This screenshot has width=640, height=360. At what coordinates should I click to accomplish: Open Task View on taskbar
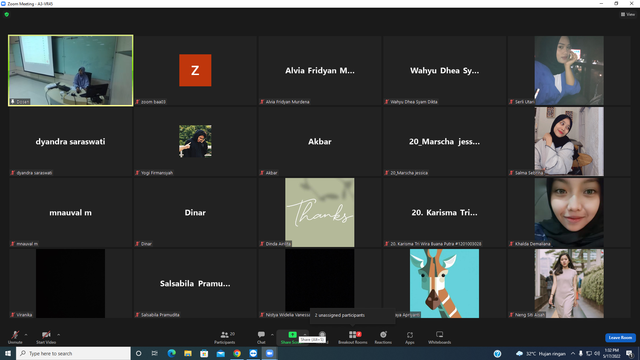(155, 353)
